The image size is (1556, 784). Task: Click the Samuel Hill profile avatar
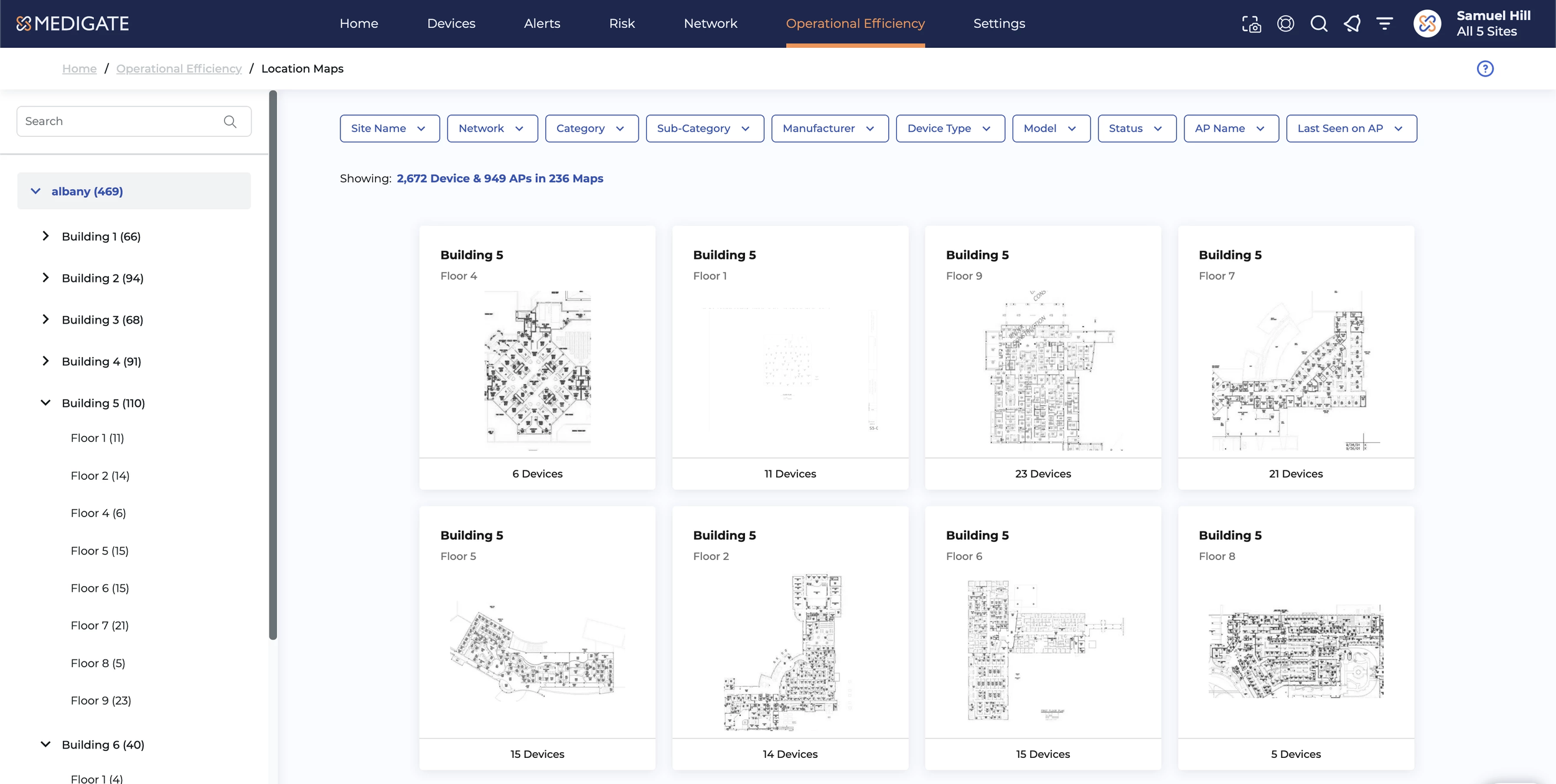1427,24
